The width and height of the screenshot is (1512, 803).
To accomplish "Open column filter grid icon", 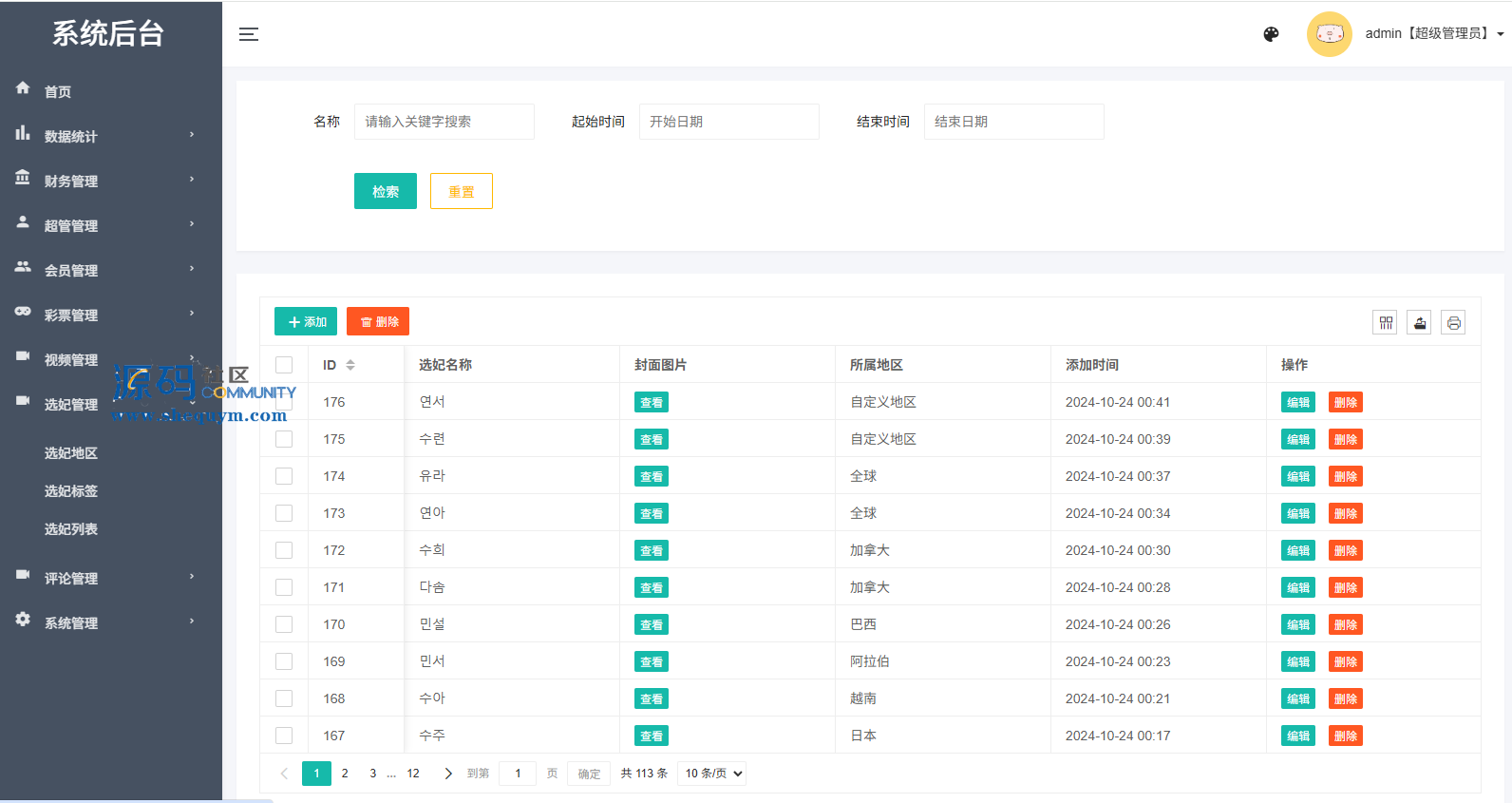I will click(1386, 323).
